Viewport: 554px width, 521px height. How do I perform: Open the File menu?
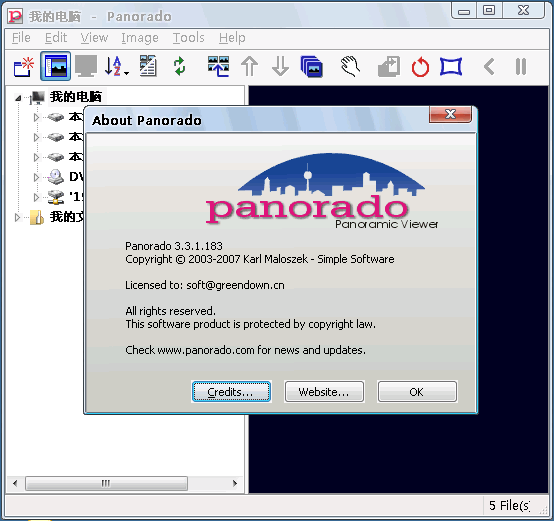tap(21, 38)
